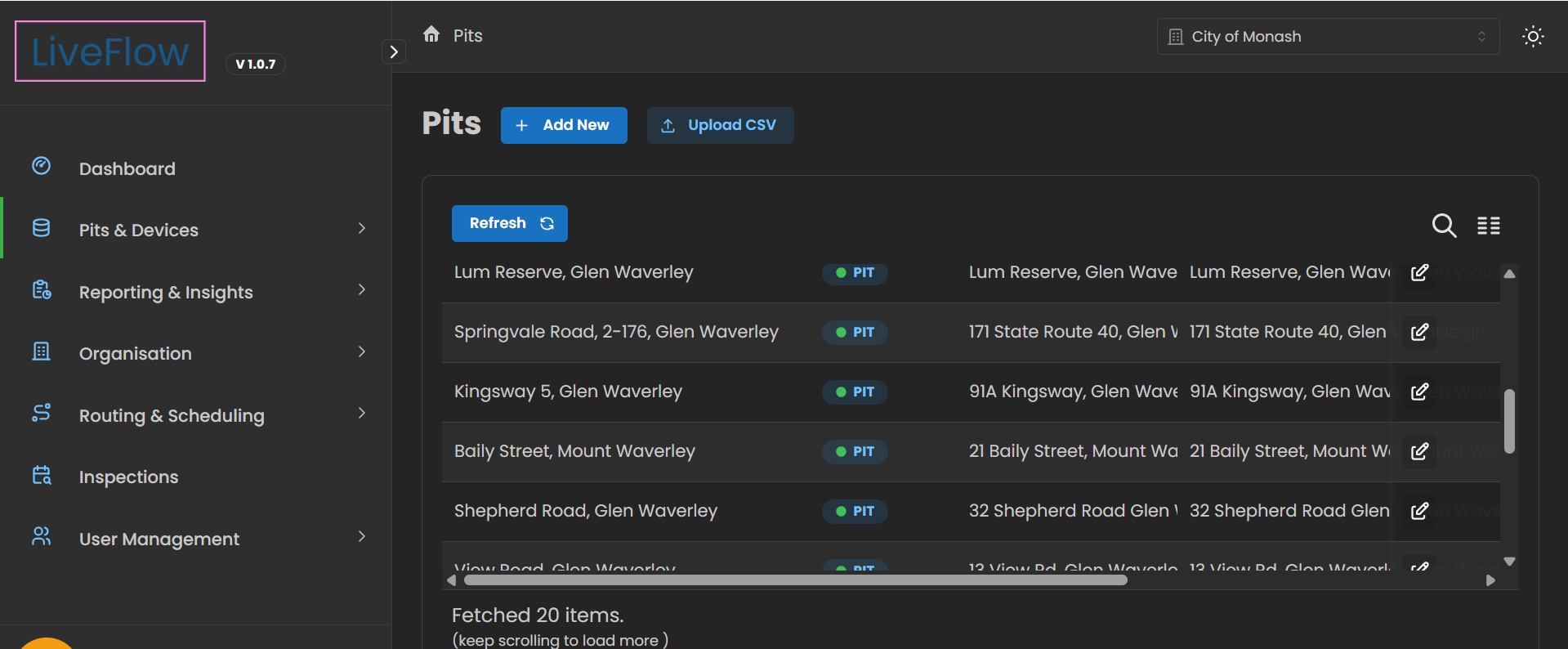Click the Inspections calendar icon

tap(42, 475)
